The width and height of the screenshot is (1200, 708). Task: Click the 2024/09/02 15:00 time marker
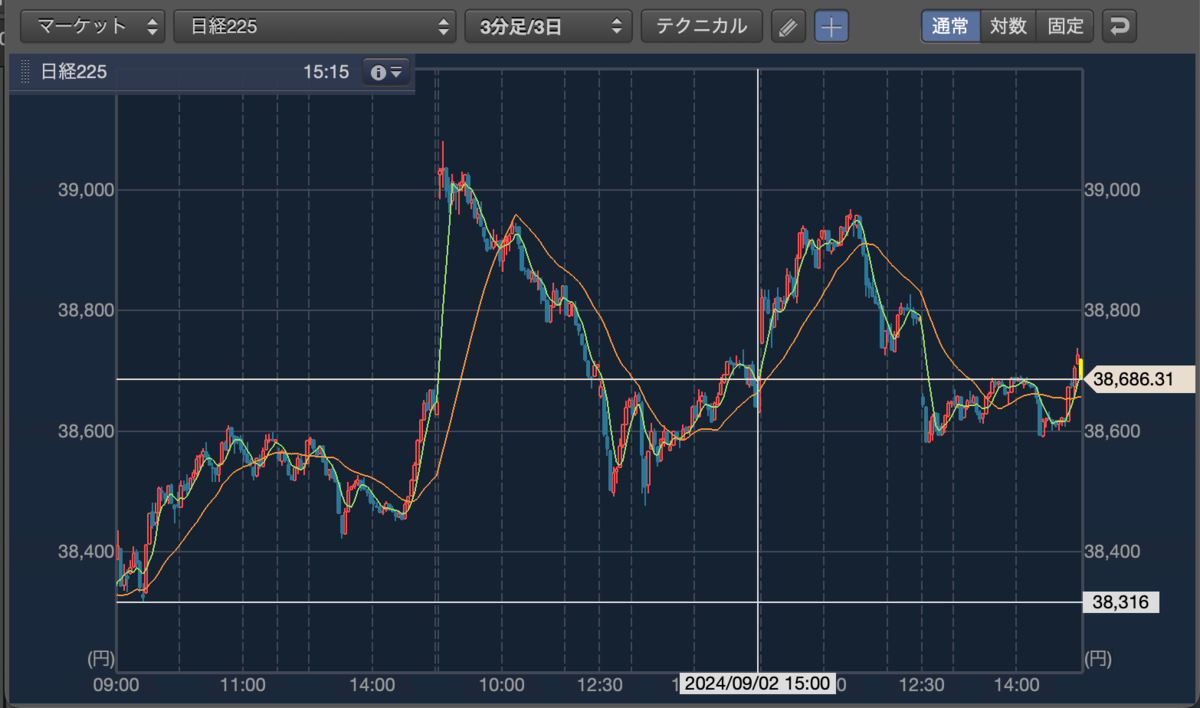(x=757, y=684)
